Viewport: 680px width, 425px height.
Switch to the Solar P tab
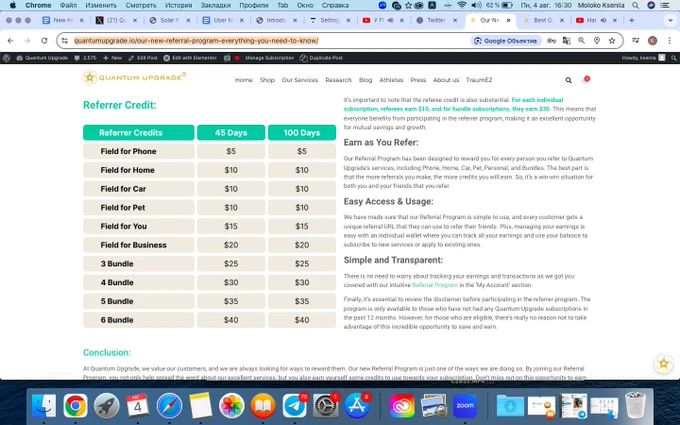(169, 20)
